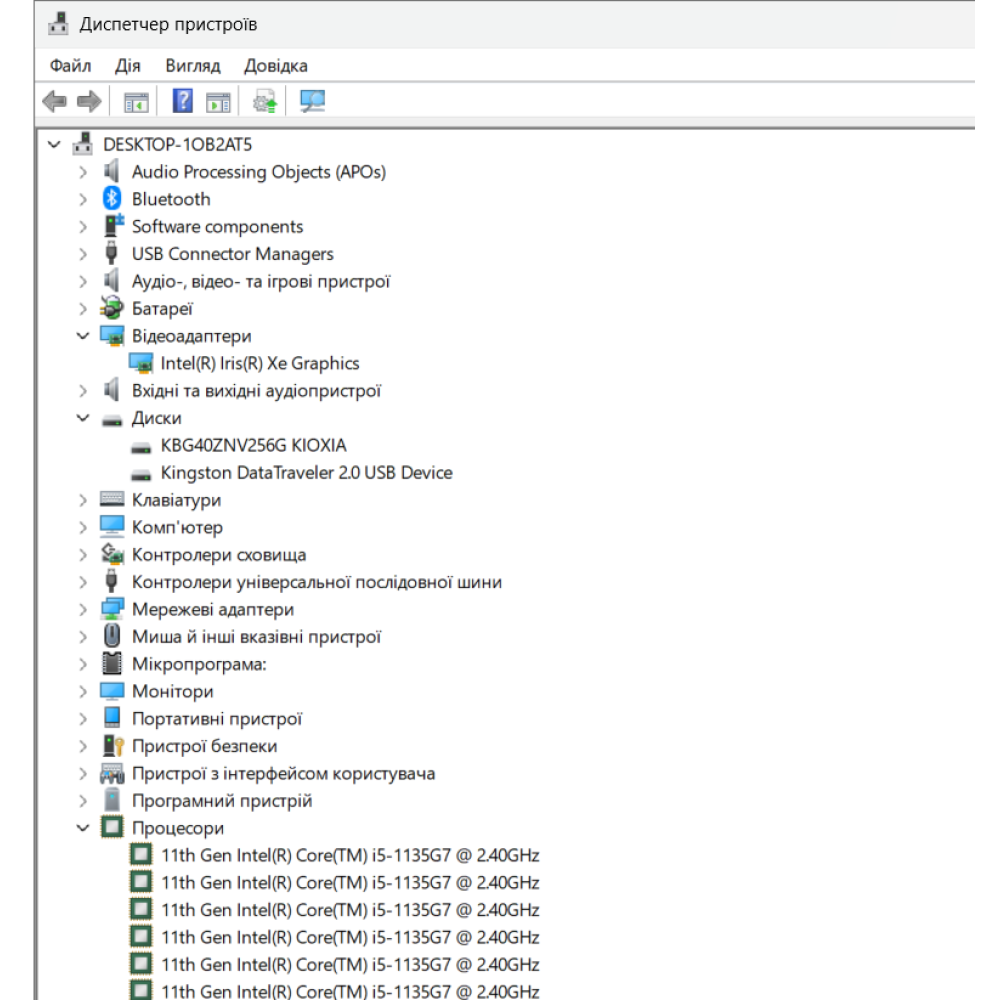
Task: Collapse the Відеоадаптери category
Action: click(83, 336)
